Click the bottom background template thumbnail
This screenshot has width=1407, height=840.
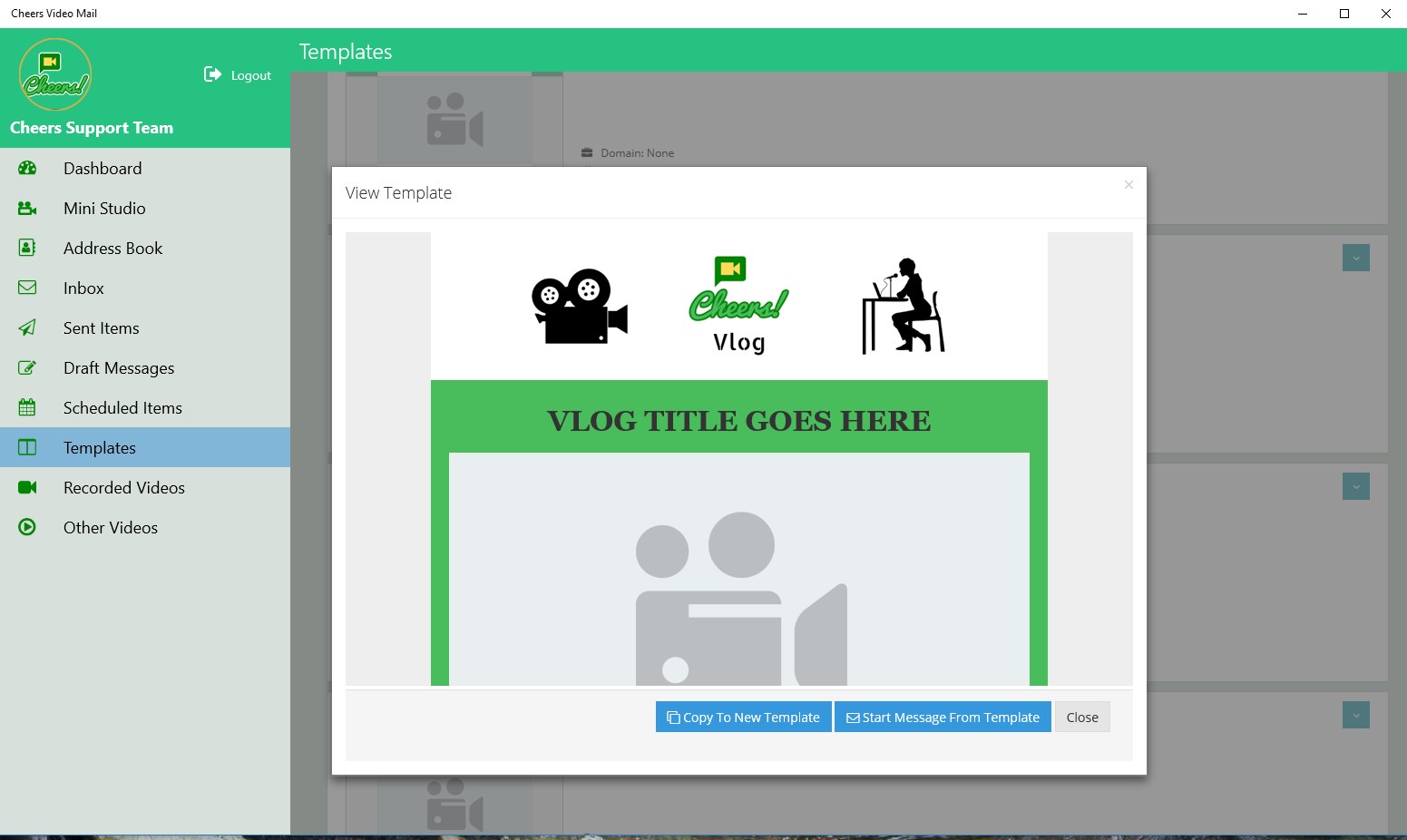[x=454, y=805]
